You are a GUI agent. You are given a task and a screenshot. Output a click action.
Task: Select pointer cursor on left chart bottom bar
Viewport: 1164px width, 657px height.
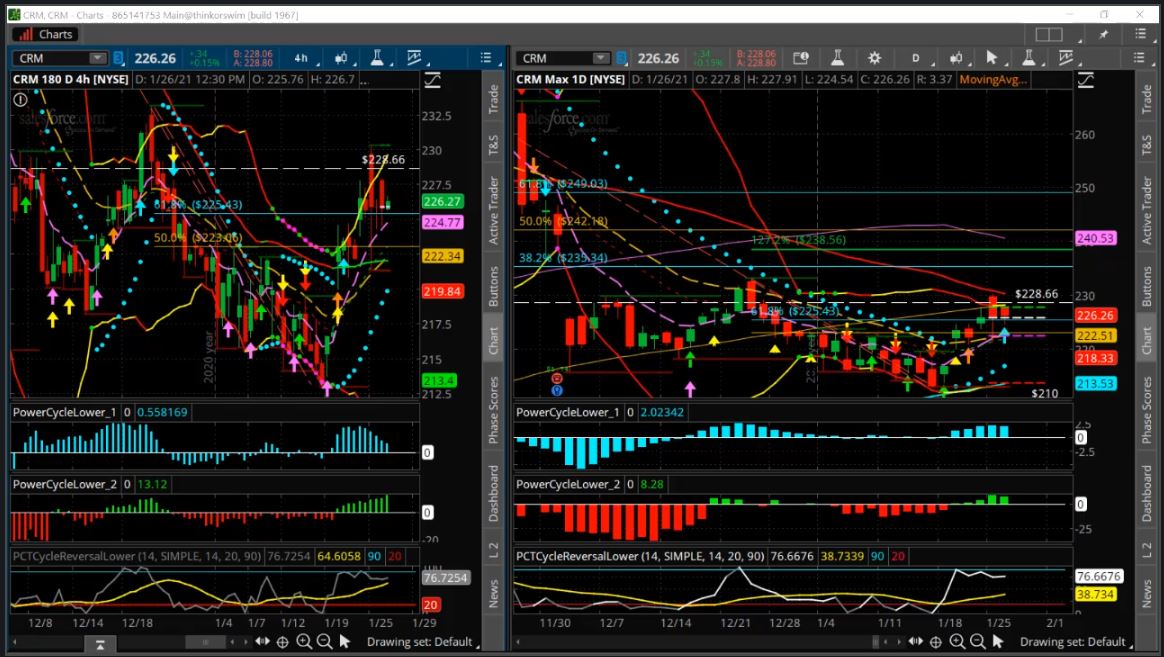pos(344,641)
